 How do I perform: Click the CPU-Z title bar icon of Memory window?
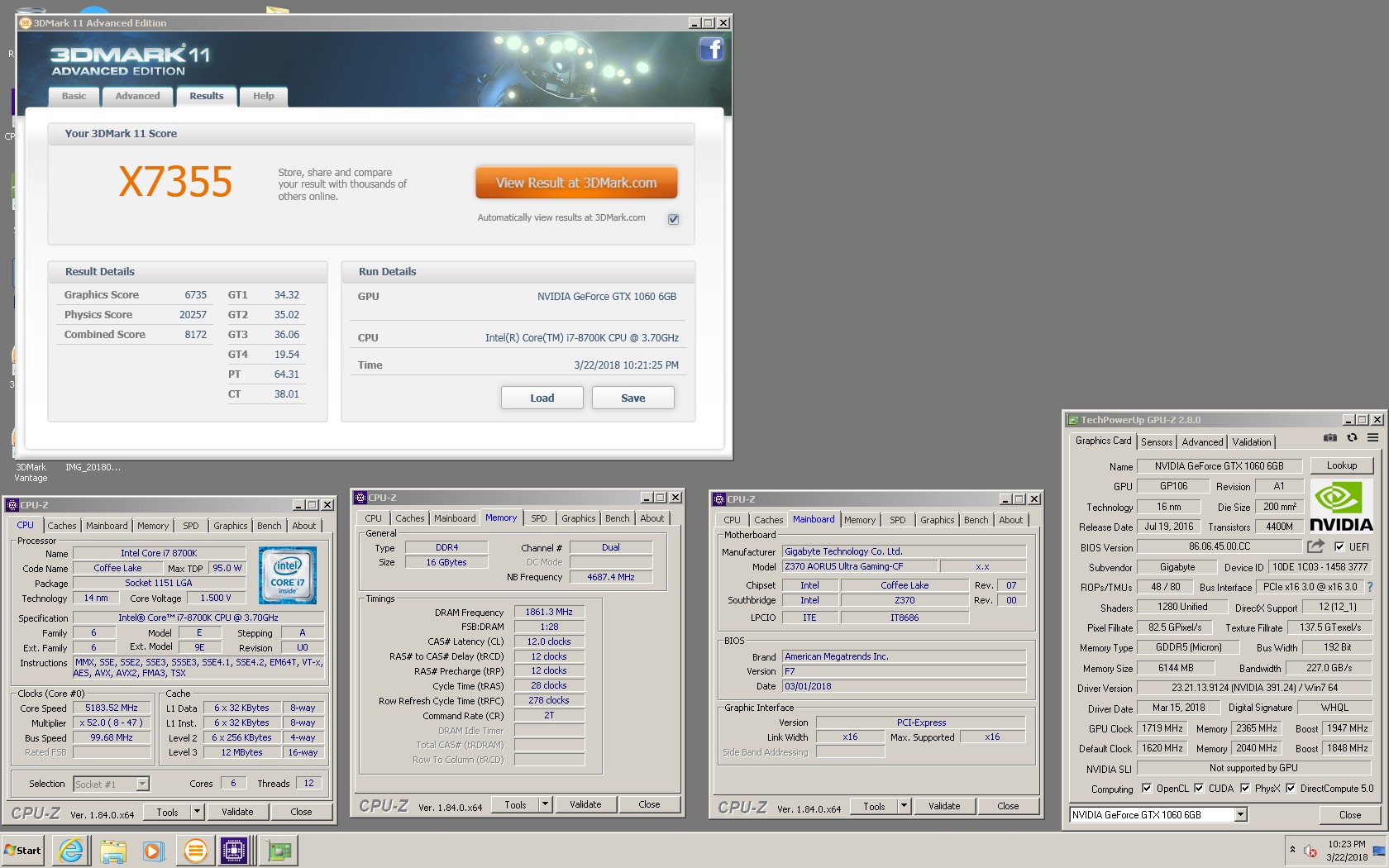[360, 498]
